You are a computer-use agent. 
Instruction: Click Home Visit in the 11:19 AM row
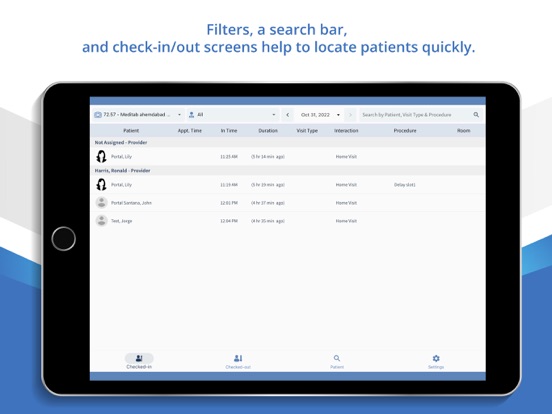[346, 185]
